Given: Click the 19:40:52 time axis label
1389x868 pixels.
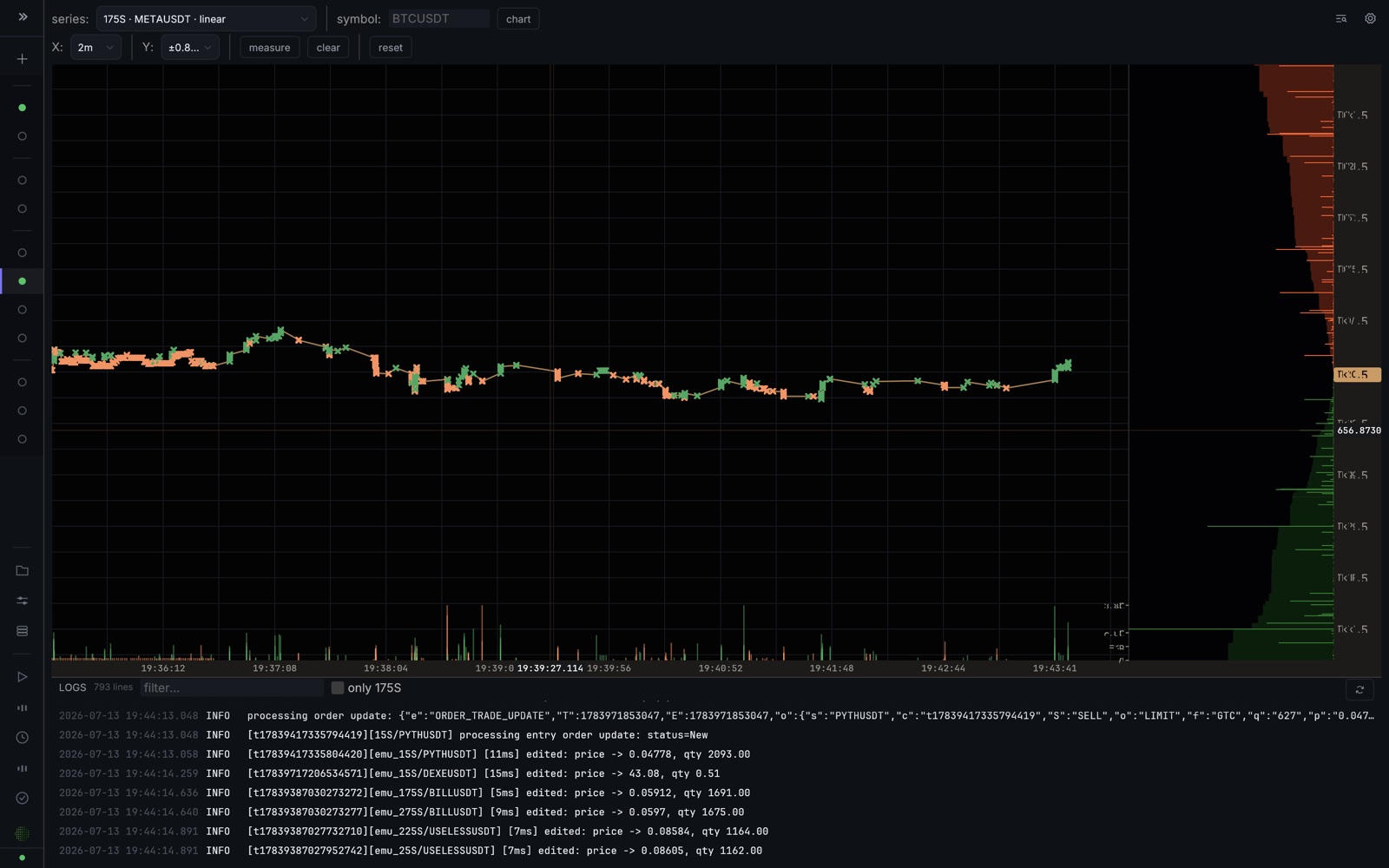Looking at the screenshot, I should coord(721,668).
